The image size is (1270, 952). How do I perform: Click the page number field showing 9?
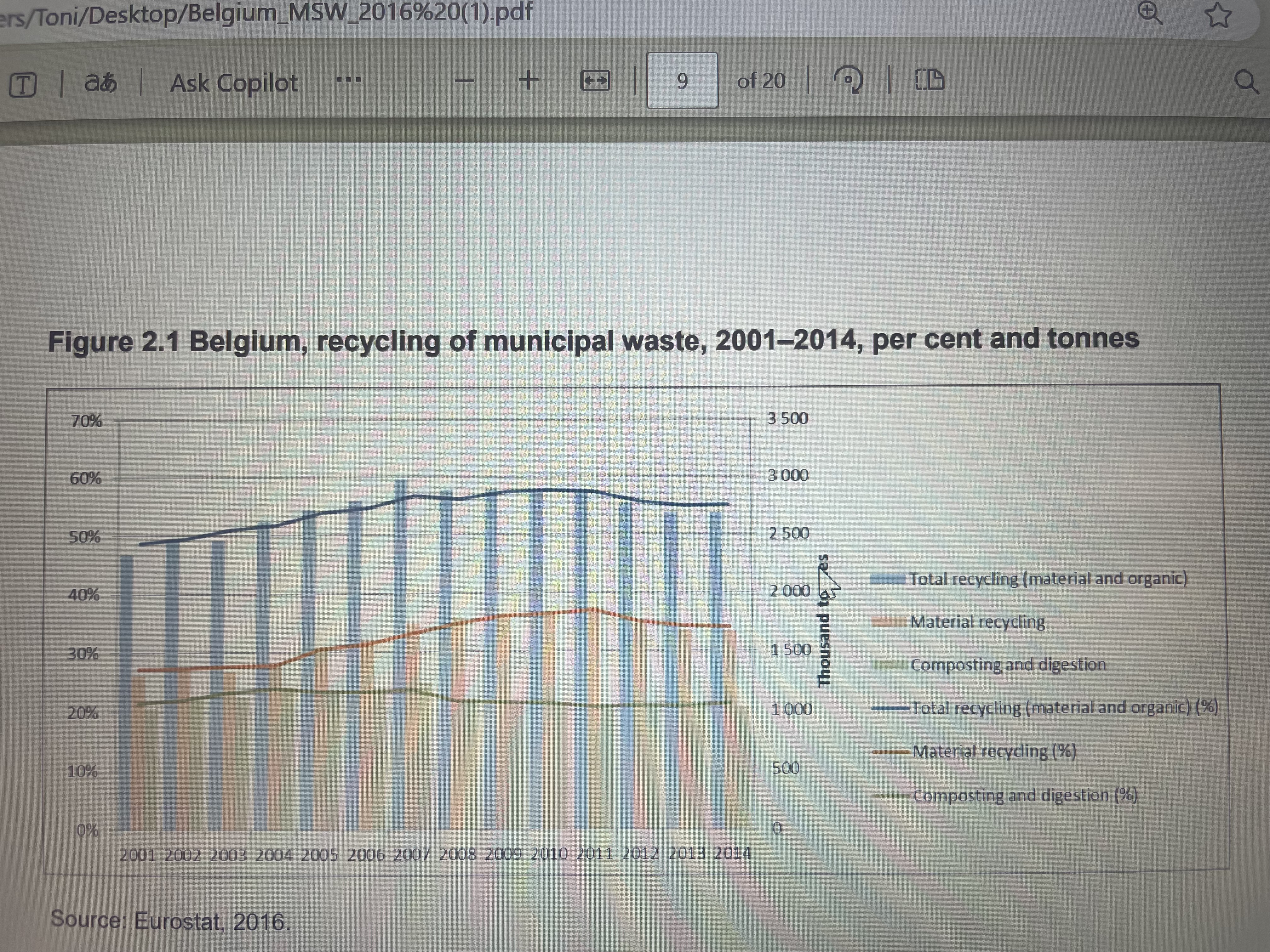[x=682, y=80]
